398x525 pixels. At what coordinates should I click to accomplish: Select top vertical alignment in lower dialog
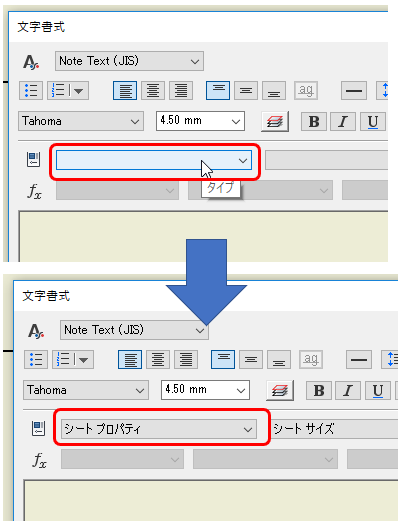tap(223, 360)
